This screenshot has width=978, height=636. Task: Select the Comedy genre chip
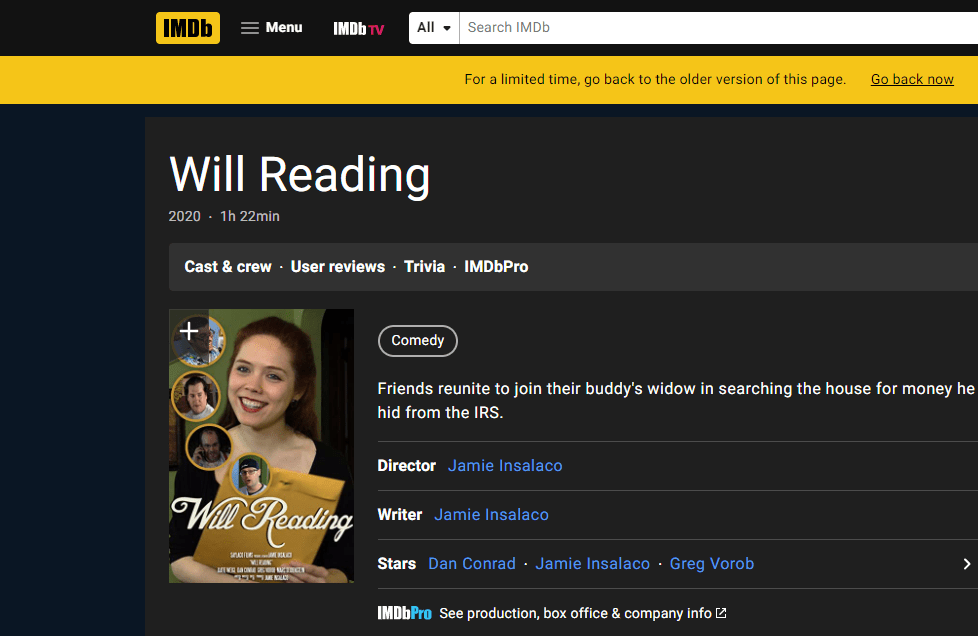point(417,341)
